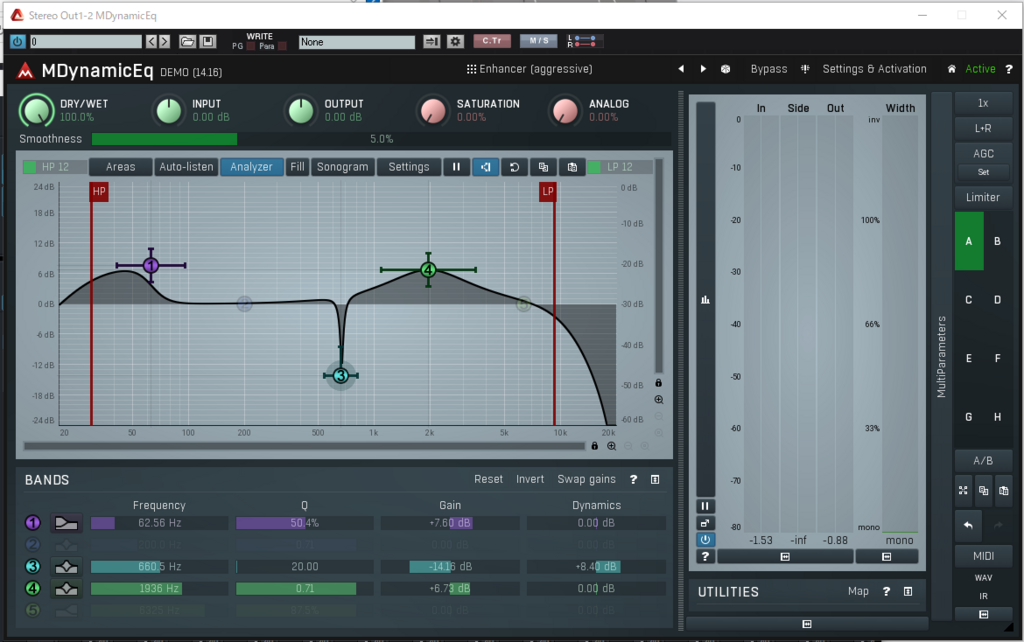Open band 4 filter type selector
Screen dimensions: 1024x642
[66, 588]
